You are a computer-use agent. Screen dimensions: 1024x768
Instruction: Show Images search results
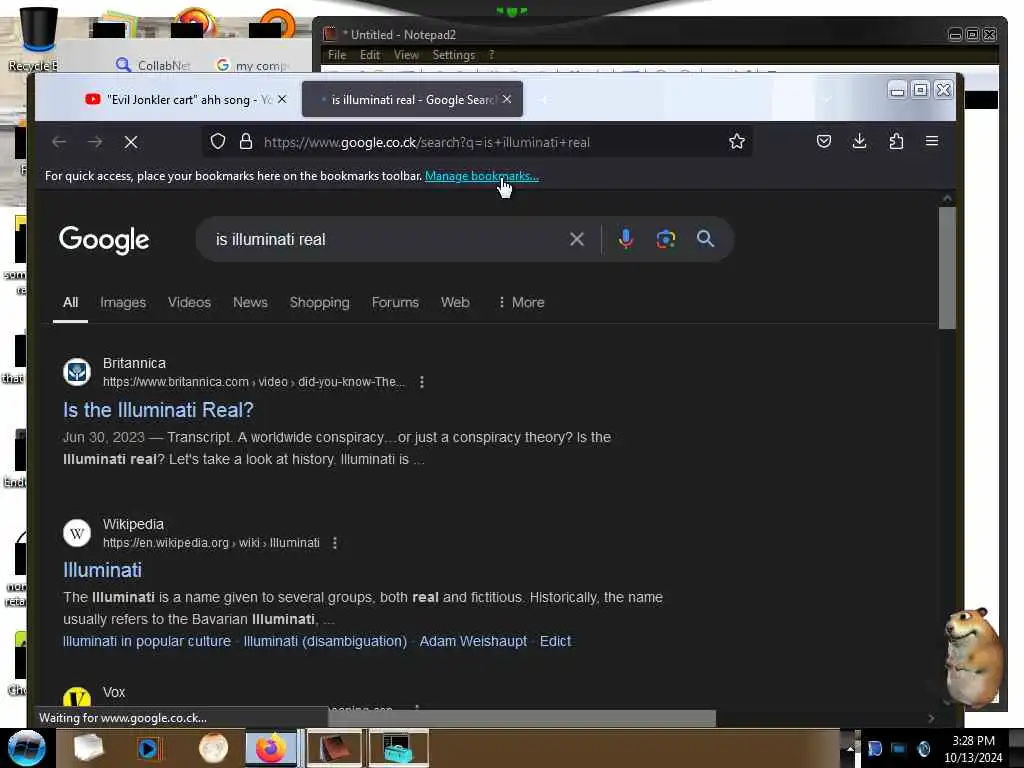click(x=123, y=302)
